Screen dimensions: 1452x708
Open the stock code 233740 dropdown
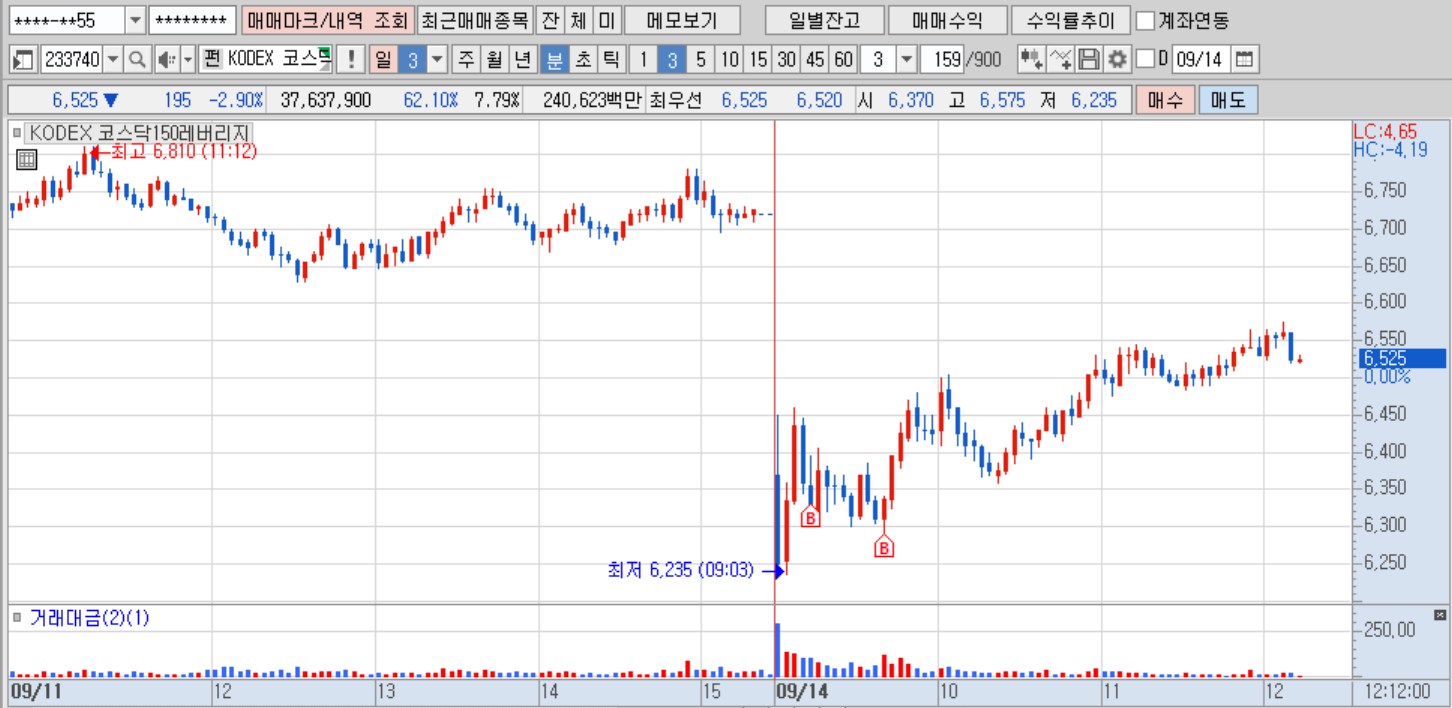coord(112,60)
